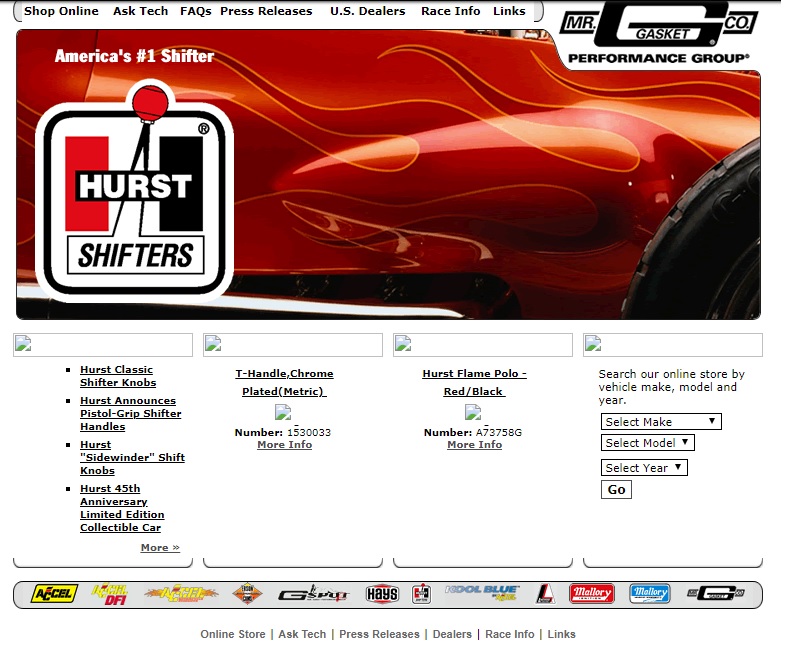This screenshot has width=800, height=655.
Task: Click the Press Releases footer link
Action: tap(379, 634)
